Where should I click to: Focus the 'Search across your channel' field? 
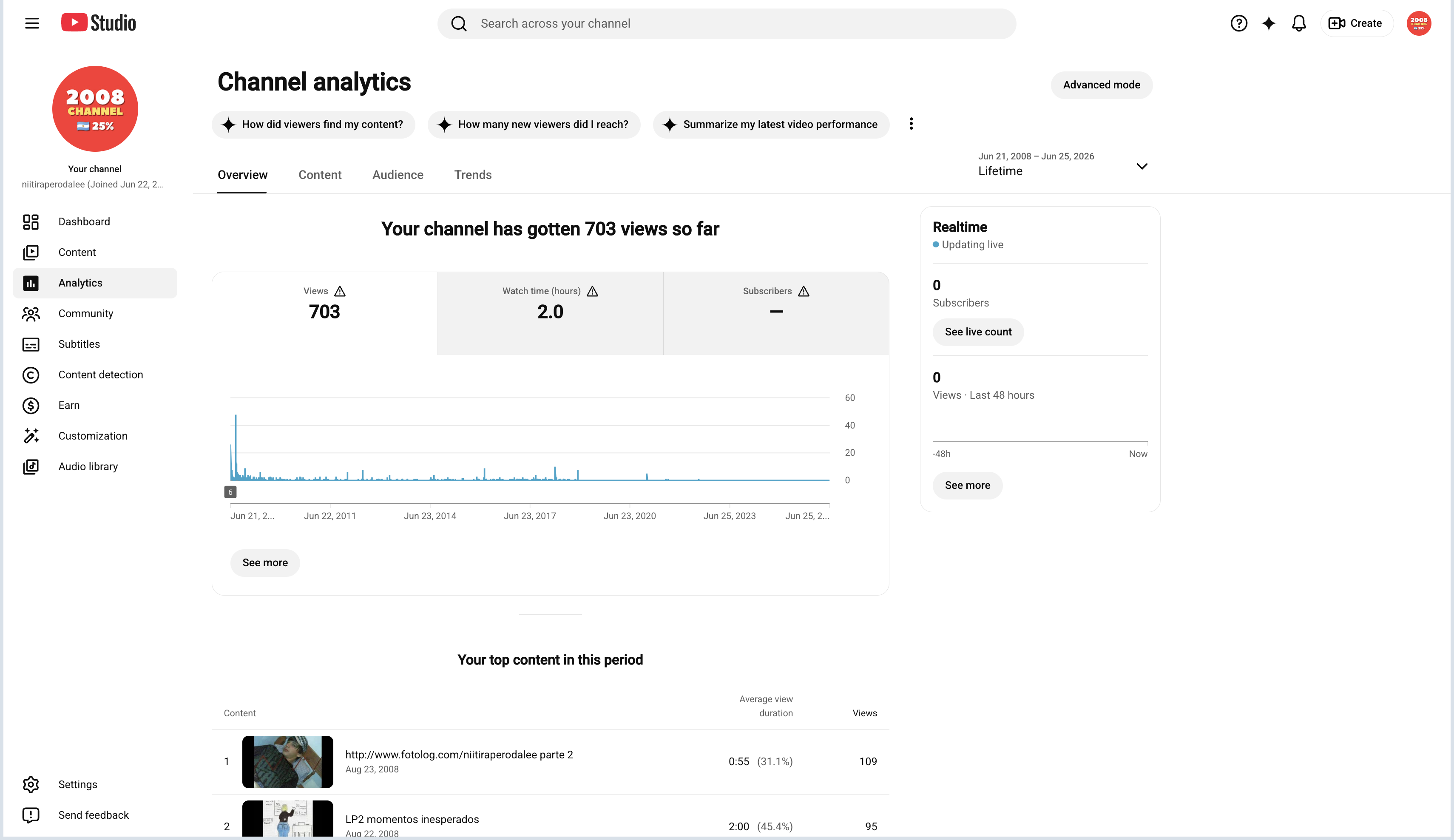pos(727,24)
